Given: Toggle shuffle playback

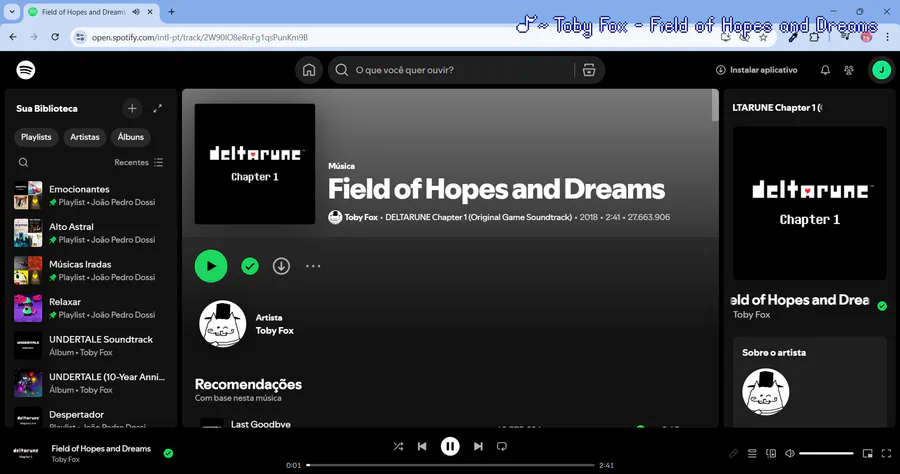Looking at the screenshot, I should point(398,446).
